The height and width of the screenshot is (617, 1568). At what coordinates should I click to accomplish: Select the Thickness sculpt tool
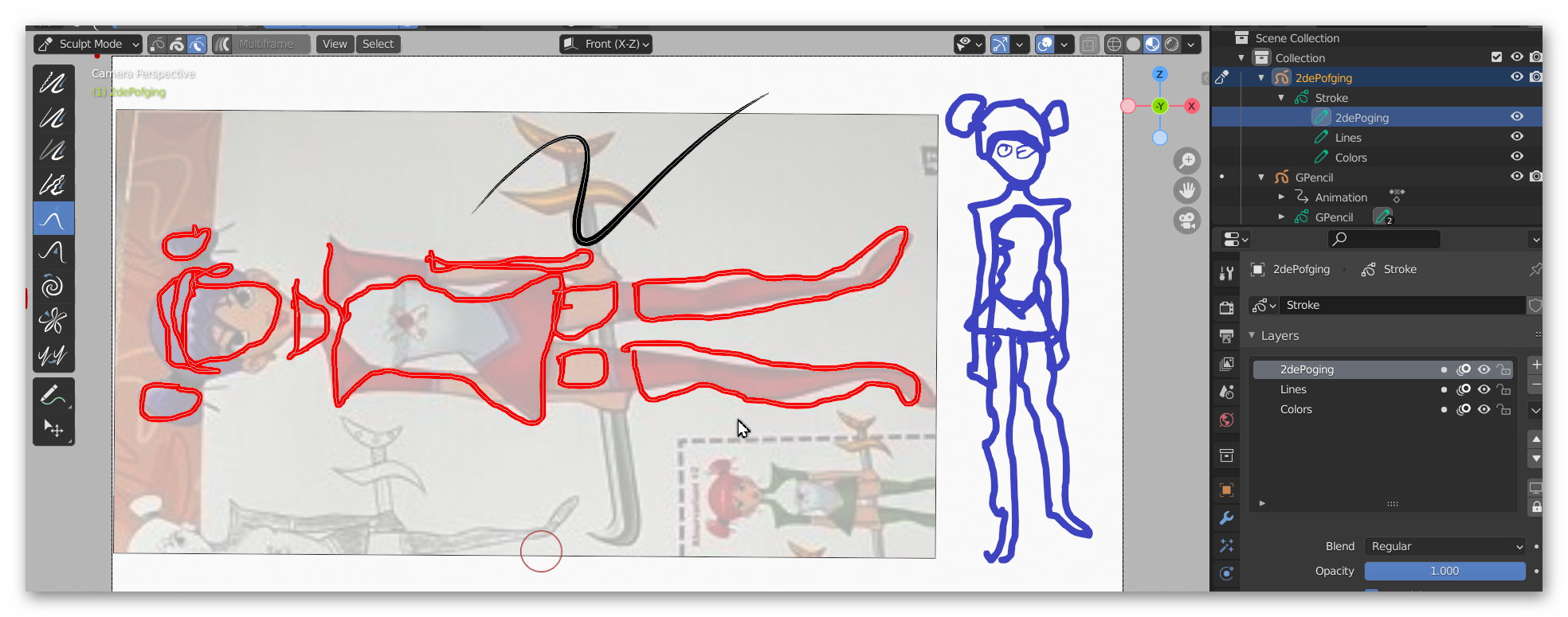pos(53,118)
